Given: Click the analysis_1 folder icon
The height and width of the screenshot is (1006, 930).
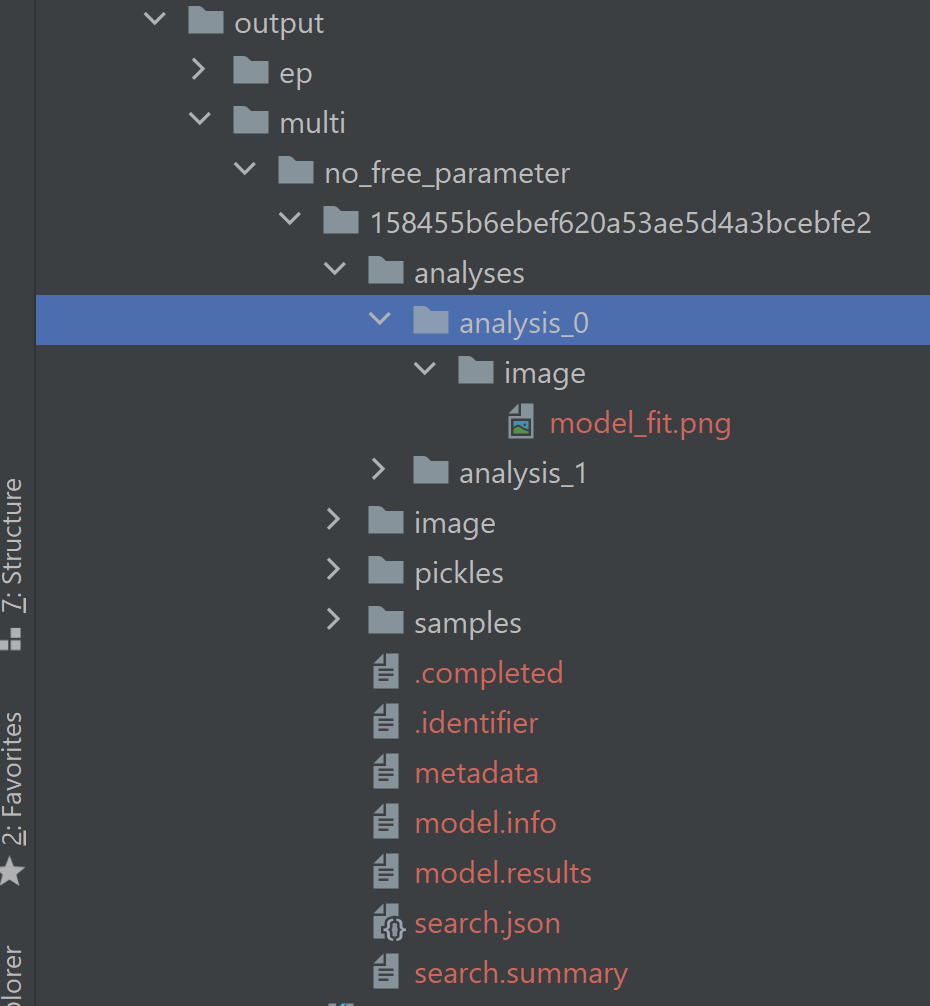Looking at the screenshot, I should coord(430,470).
